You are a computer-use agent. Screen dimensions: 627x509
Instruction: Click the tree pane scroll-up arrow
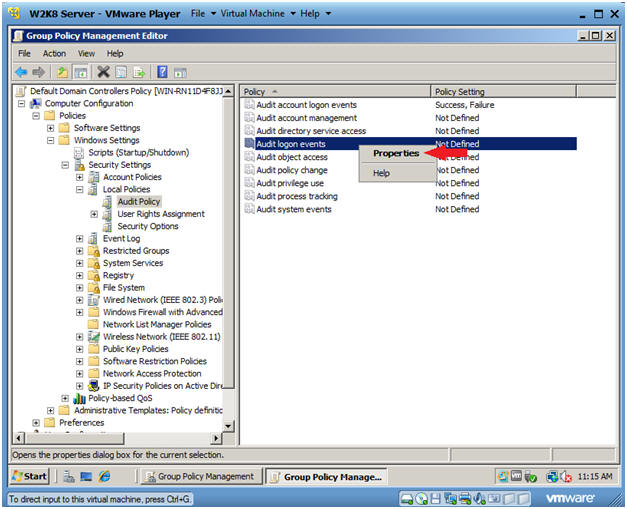[x=228, y=92]
